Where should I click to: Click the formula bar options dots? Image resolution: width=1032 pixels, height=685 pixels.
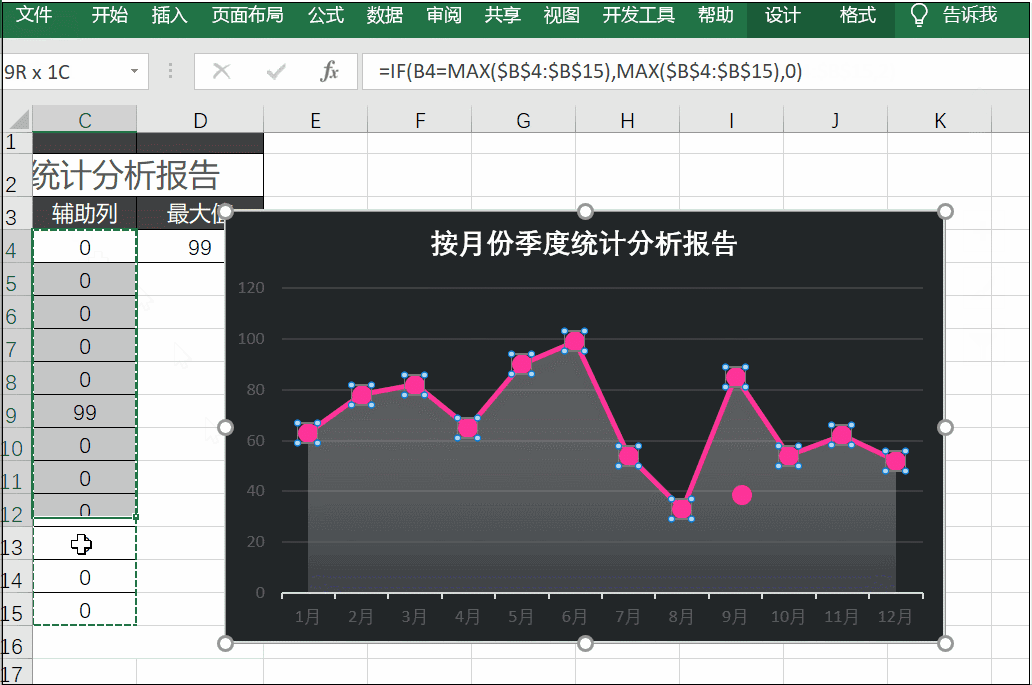click(x=170, y=71)
